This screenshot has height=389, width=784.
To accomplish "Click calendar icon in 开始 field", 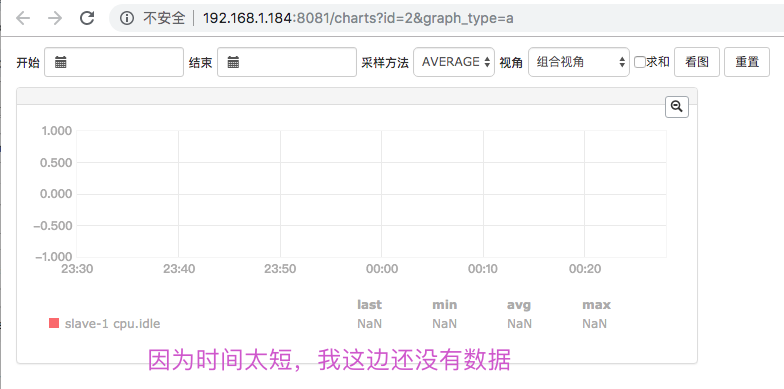I will [61, 62].
